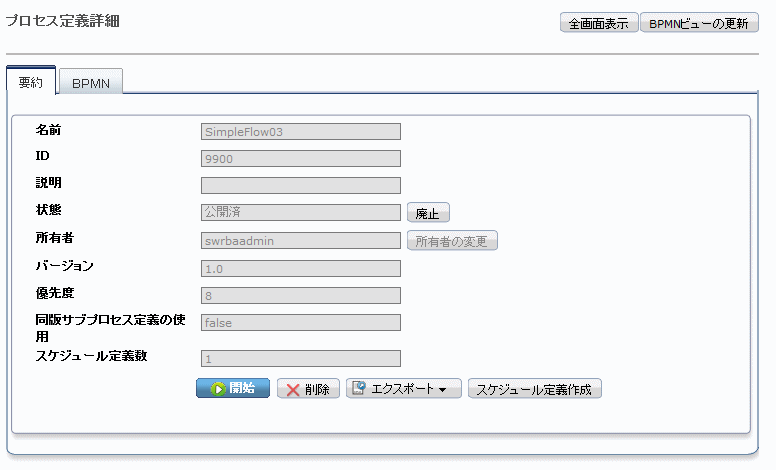Open スケジュール定義作成

tap(534, 390)
